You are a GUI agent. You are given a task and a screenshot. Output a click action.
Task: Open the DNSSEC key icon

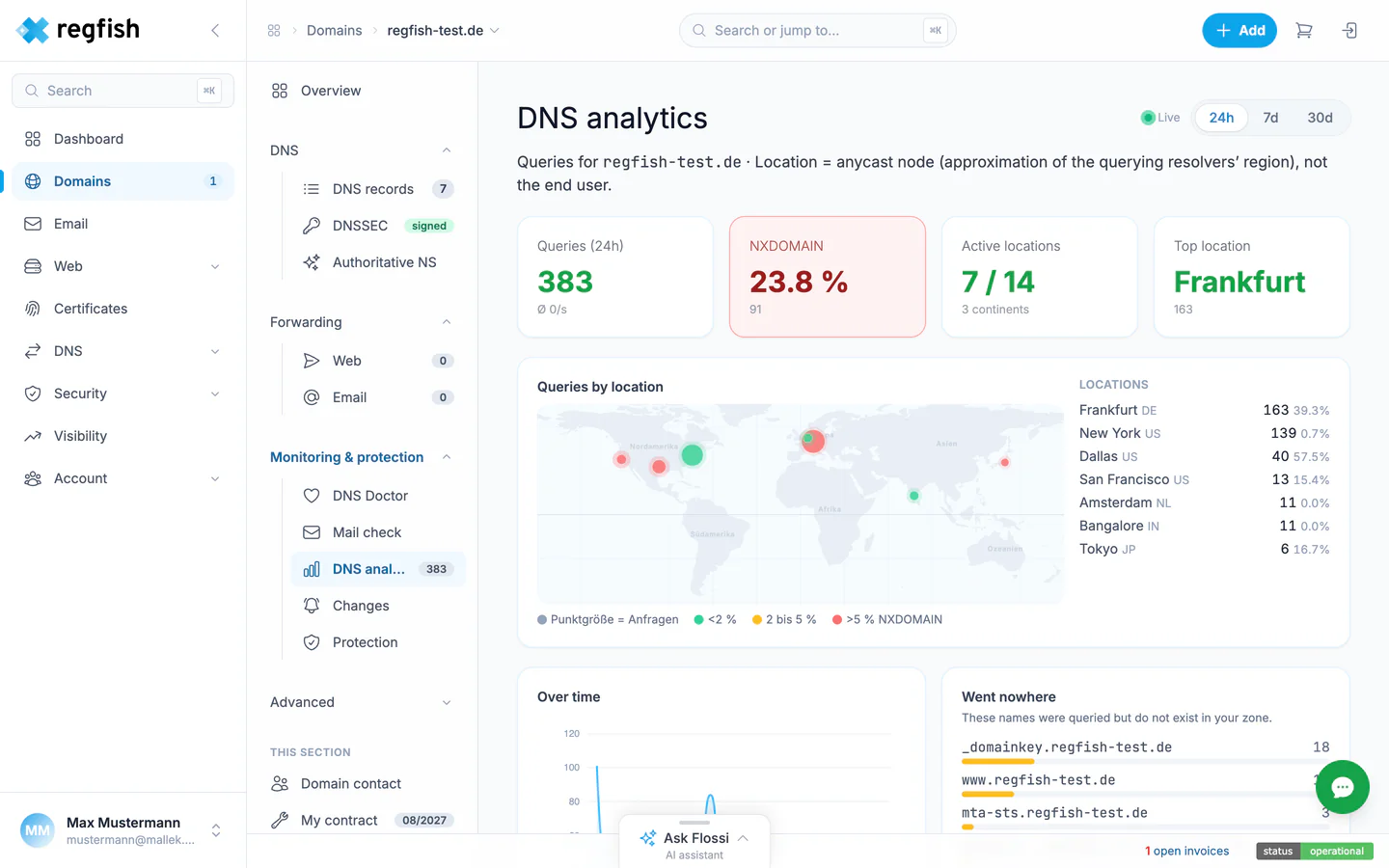coord(312,226)
